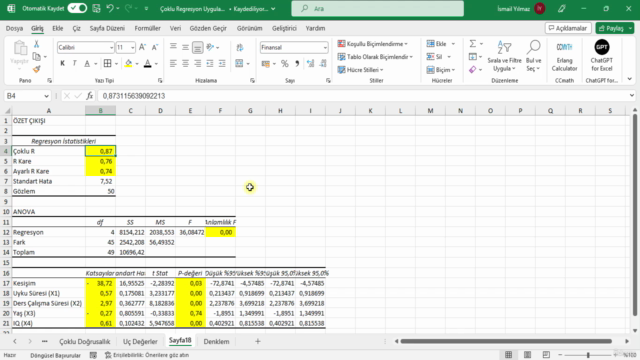This screenshot has width=640, height=360.
Task: Open the Calibri font name dropdown
Action: point(111,48)
